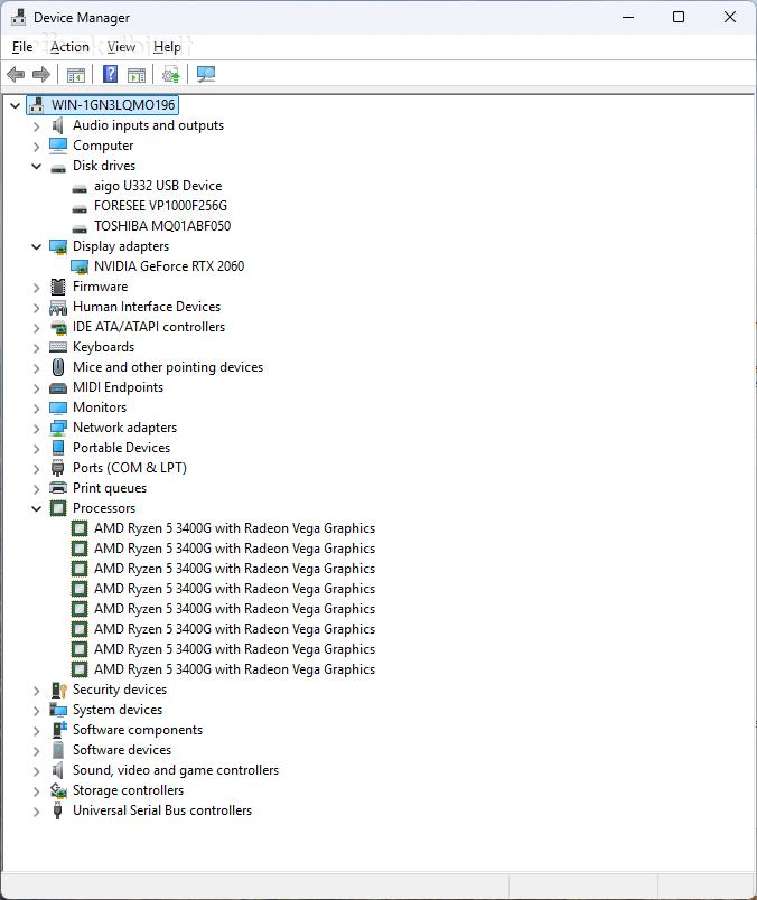Click Sound, video and game controllers icon
Screen dimensions: 757x900
click(58, 770)
